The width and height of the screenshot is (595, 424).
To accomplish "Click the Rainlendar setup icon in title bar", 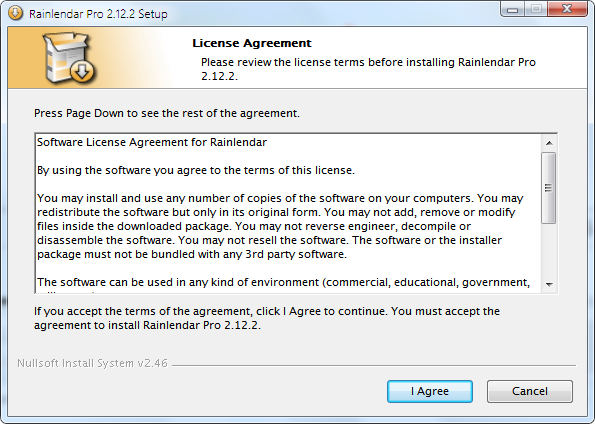I will (15, 13).
